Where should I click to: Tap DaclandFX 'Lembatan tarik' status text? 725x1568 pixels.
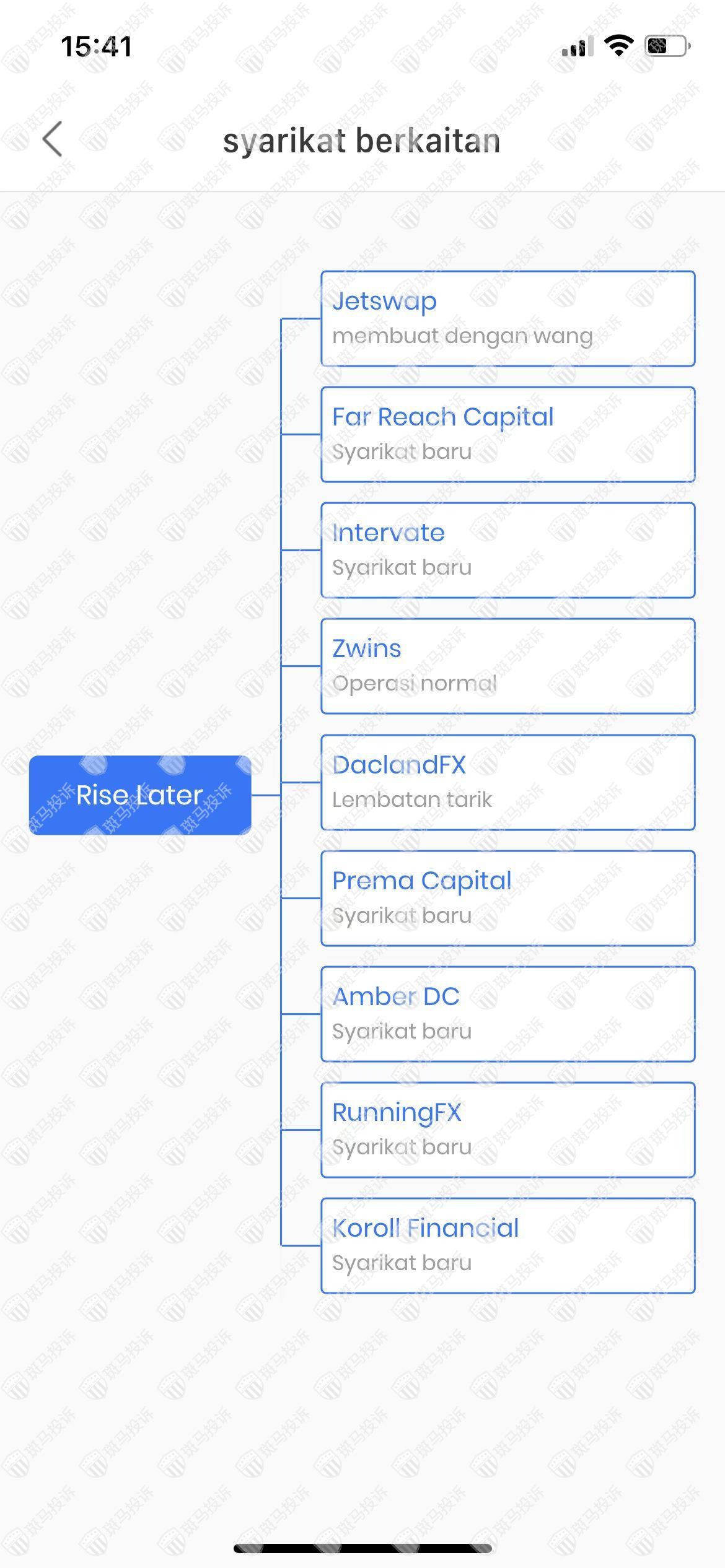pos(411,799)
